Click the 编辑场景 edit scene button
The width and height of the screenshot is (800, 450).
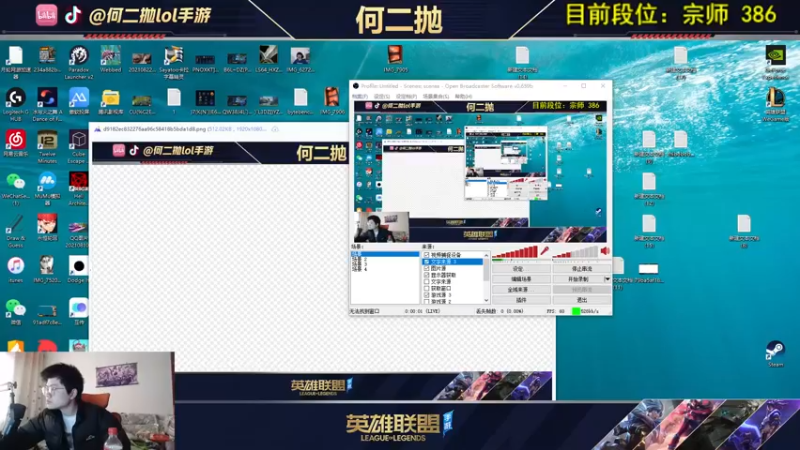coord(521,279)
